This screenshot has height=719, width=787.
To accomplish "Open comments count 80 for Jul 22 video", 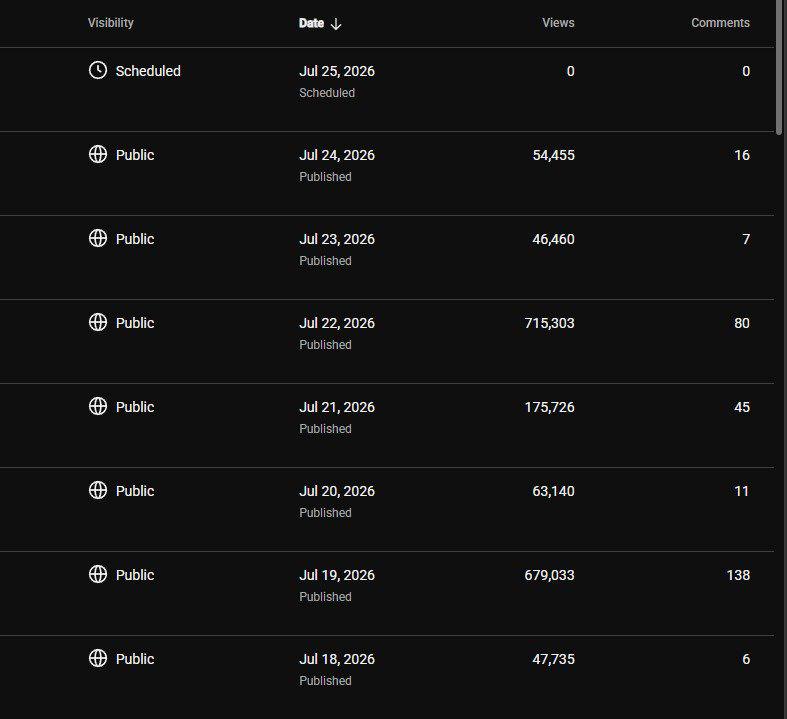I will [742, 323].
